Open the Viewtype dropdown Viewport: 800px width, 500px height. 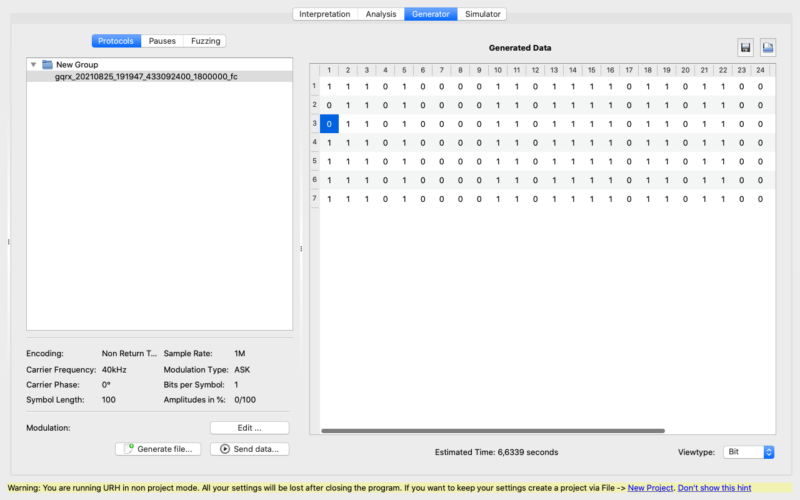[749, 452]
